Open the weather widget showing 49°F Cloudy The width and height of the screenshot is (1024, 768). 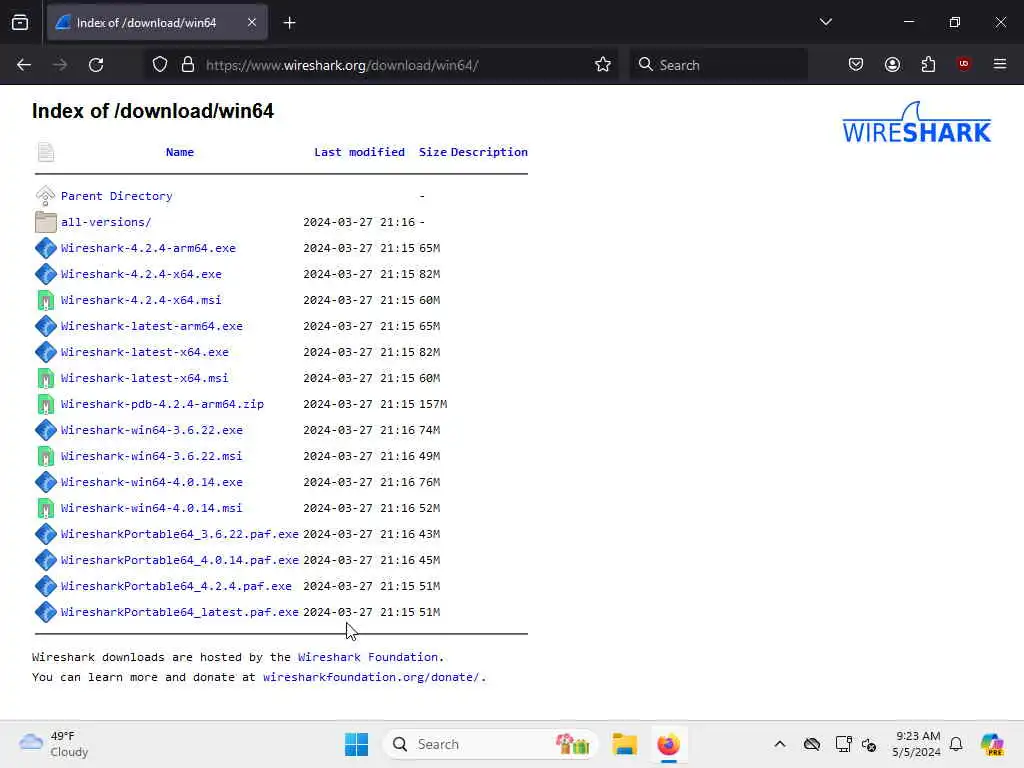[x=54, y=744]
